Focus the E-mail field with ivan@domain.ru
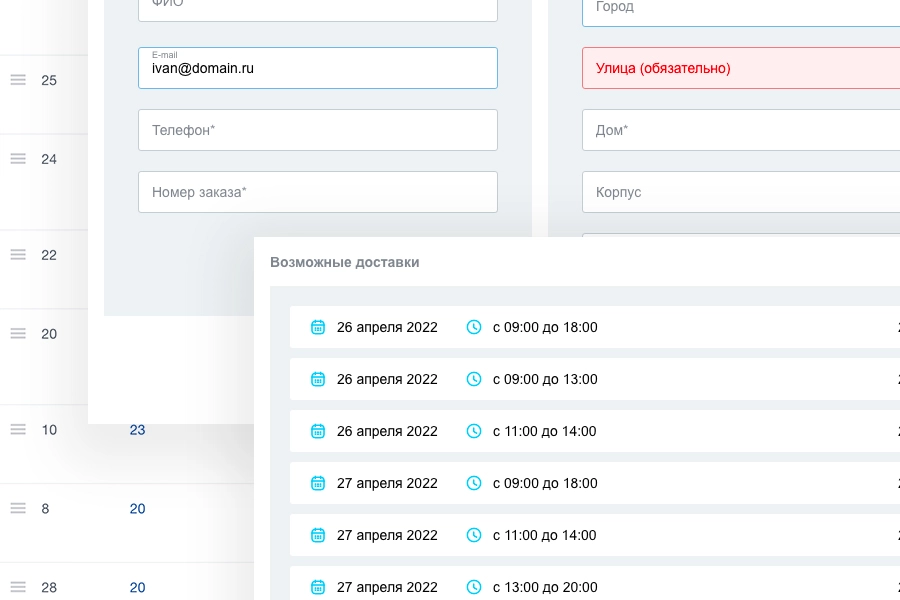The width and height of the screenshot is (900, 600). (x=317, y=68)
